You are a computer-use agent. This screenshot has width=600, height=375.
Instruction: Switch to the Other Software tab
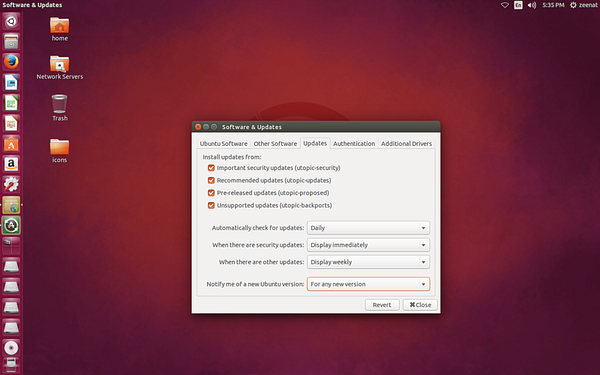point(275,143)
